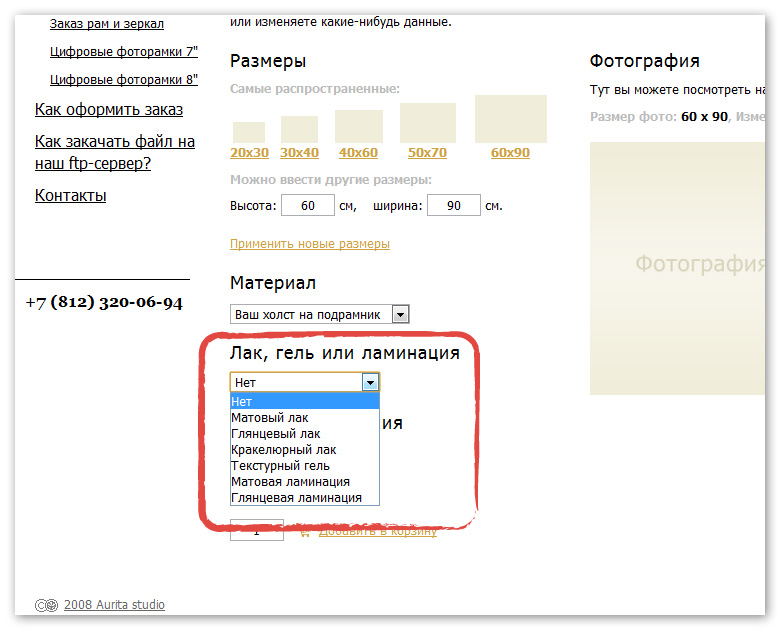Choose 'Нет' option in the list
Viewport: 780px width, 630px height.
(305, 401)
